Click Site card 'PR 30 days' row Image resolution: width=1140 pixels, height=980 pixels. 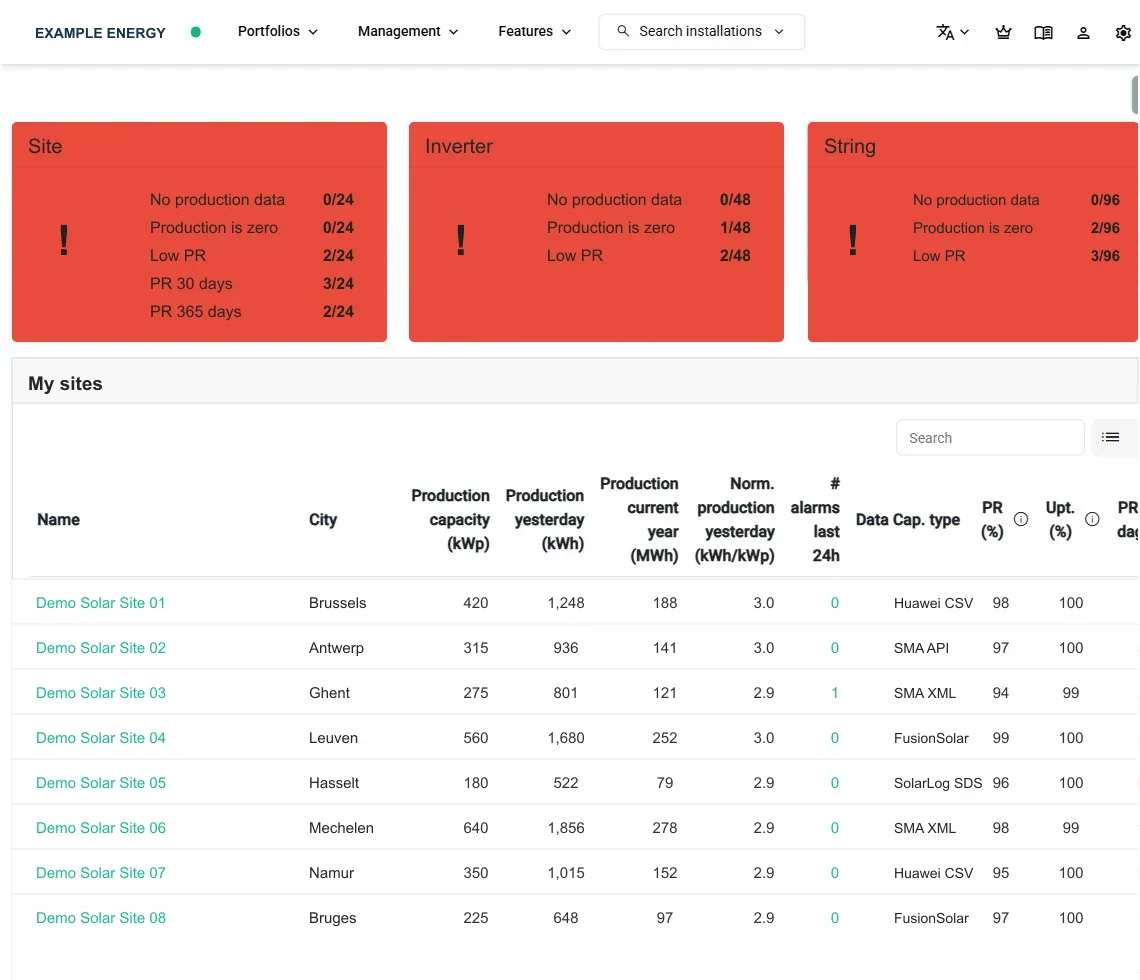tap(252, 284)
